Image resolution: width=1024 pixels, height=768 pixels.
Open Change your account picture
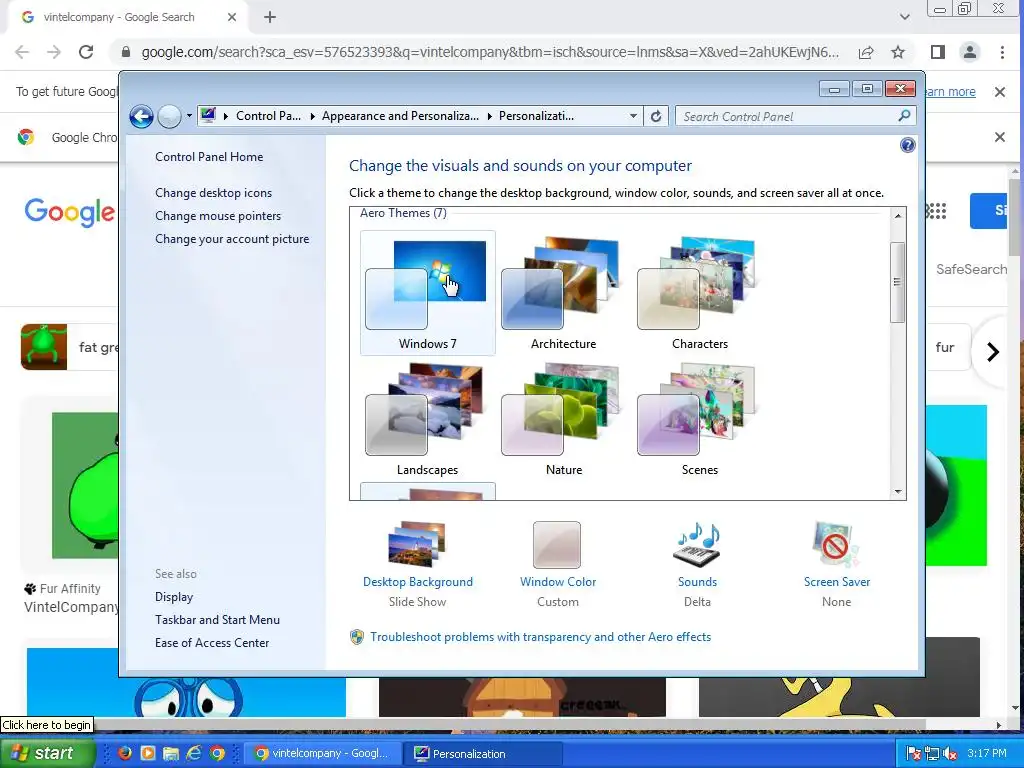click(232, 239)
